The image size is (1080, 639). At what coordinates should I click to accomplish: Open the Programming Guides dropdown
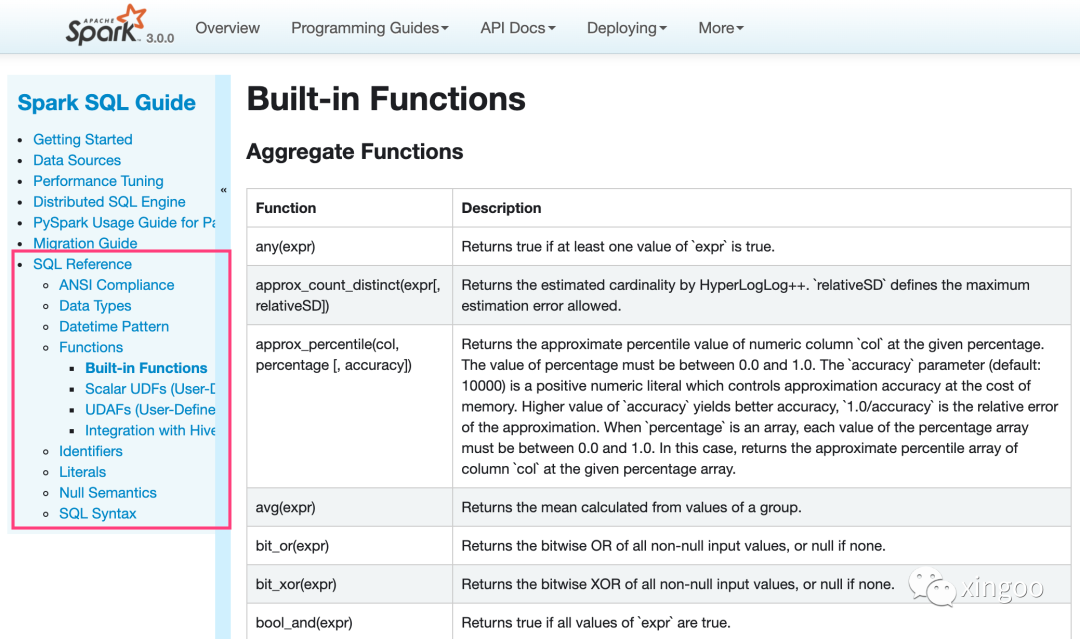(369, 28)
